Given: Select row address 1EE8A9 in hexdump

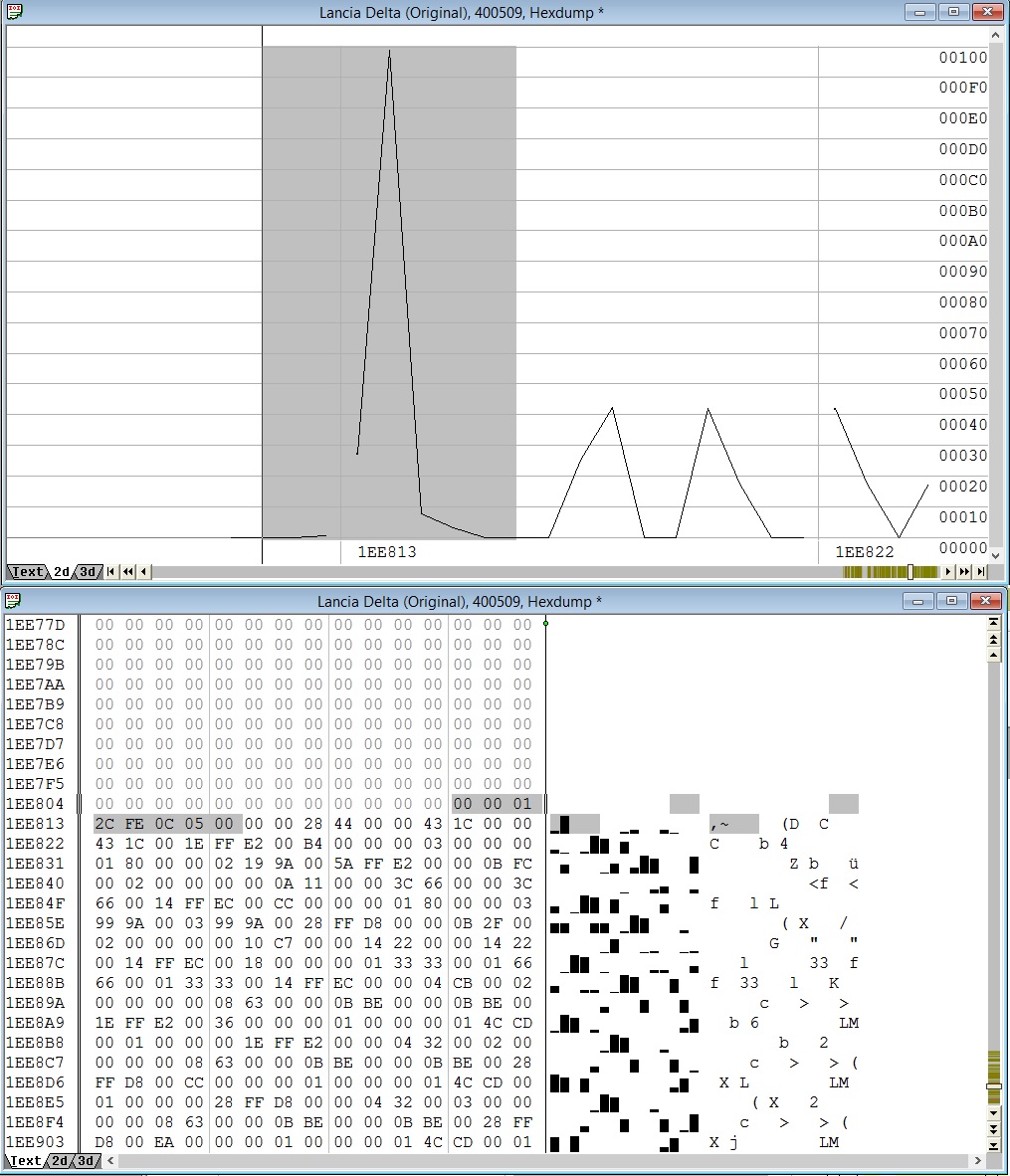Looking at the screenshot, I should 35,1023.
